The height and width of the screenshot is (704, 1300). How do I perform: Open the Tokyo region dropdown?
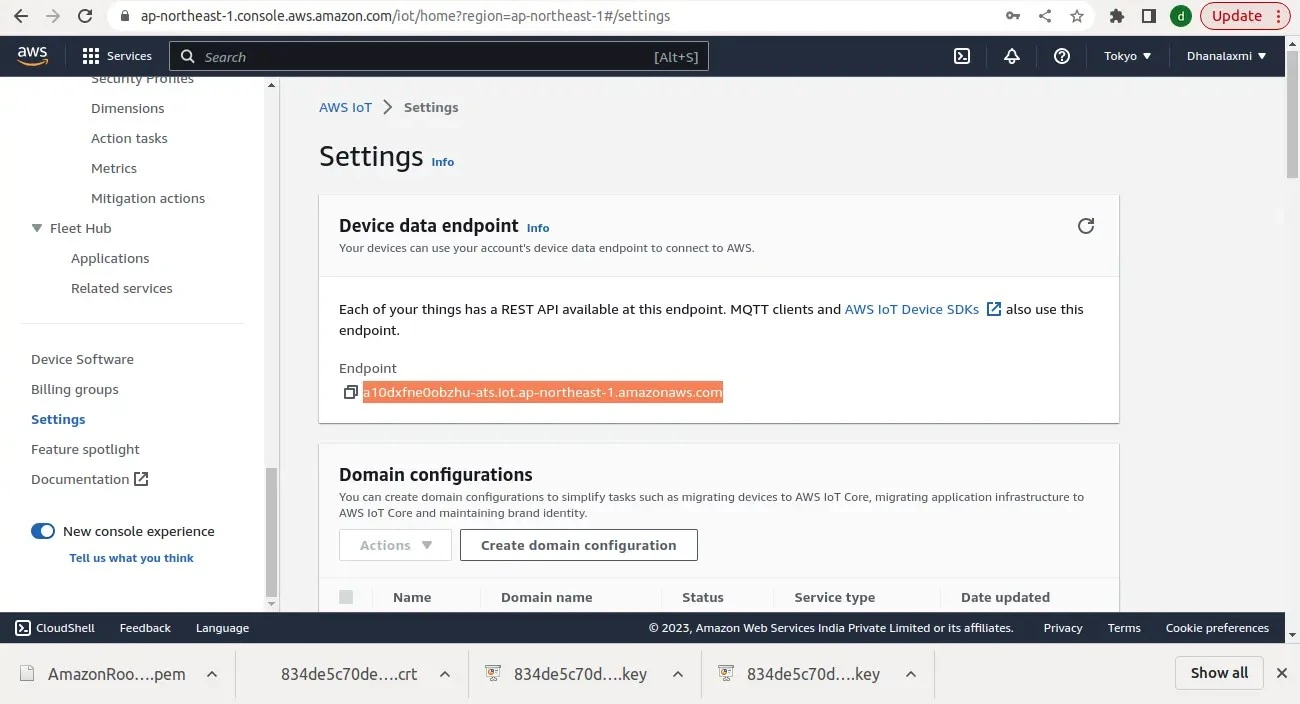point(1128,56)
